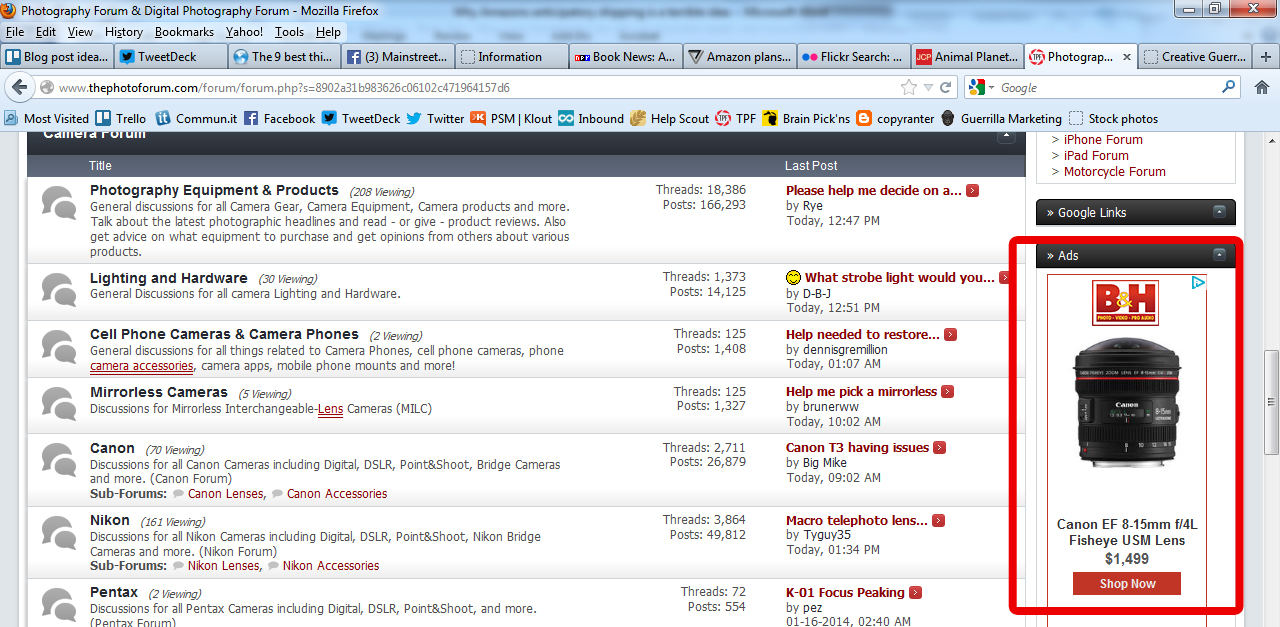Image resolution: width=1280 pixels, height=627 pixels.
Task: Open the Help Scout bookmark
Action: (x=669, y=118)
